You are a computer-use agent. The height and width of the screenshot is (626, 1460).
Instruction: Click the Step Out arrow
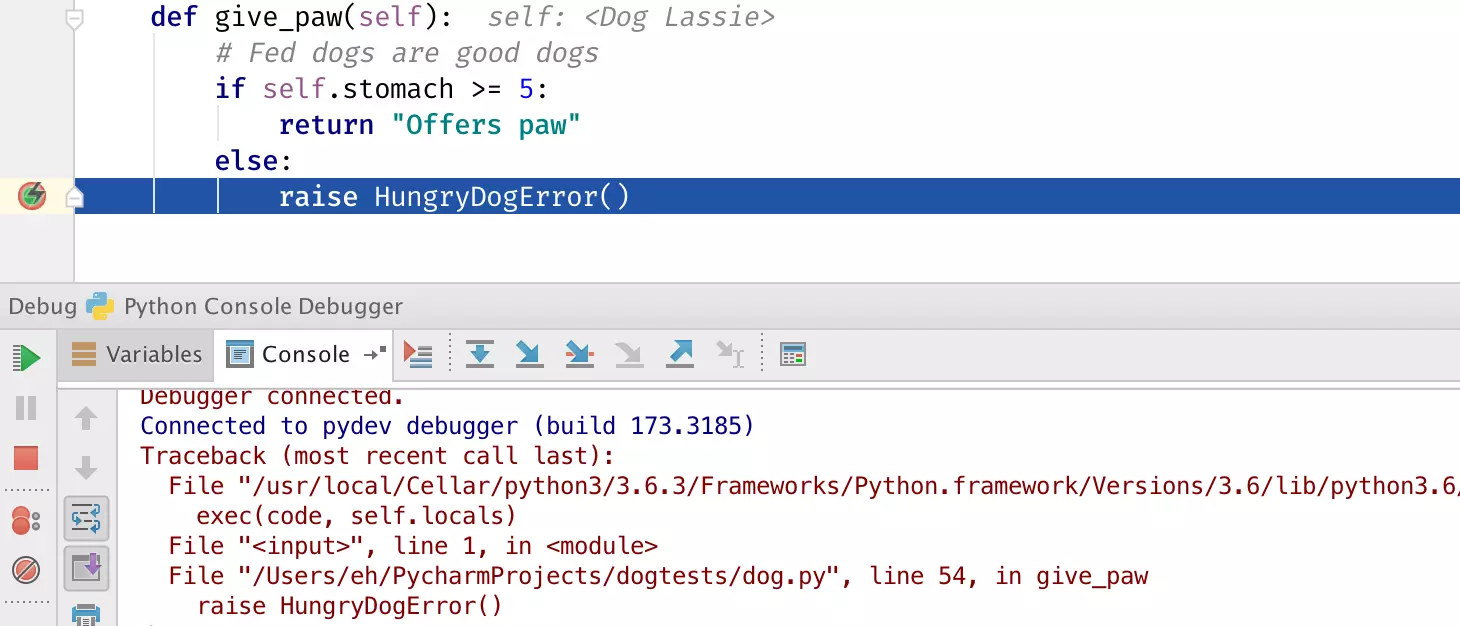(680, 354)
